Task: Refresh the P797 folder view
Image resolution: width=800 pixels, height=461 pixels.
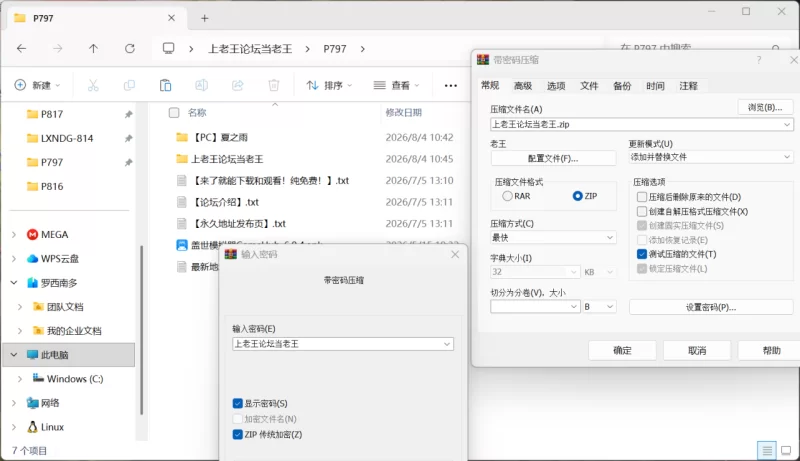Action: tap(130, 48)
